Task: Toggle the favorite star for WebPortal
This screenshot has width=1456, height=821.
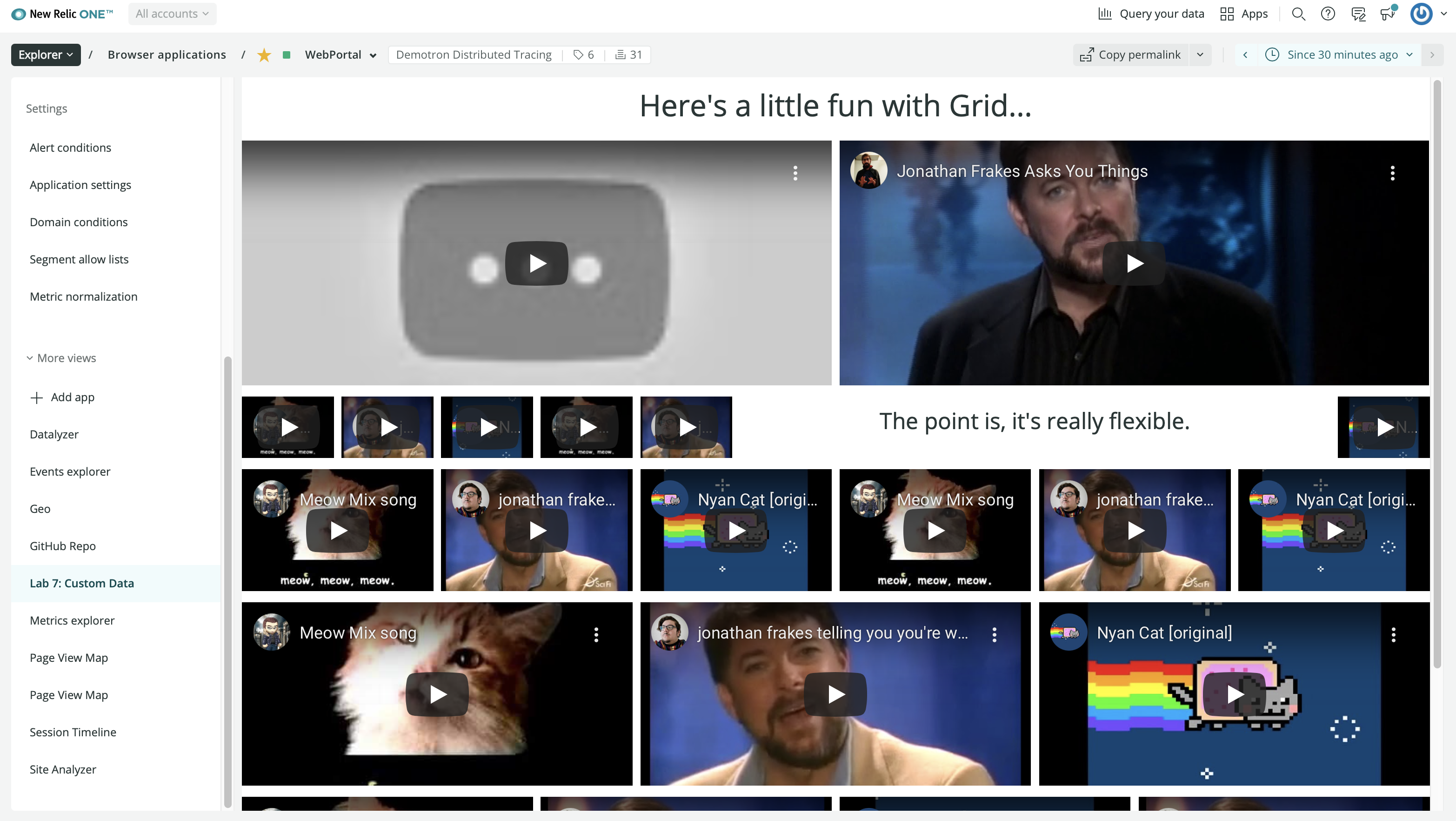Action: pos(264,55)
